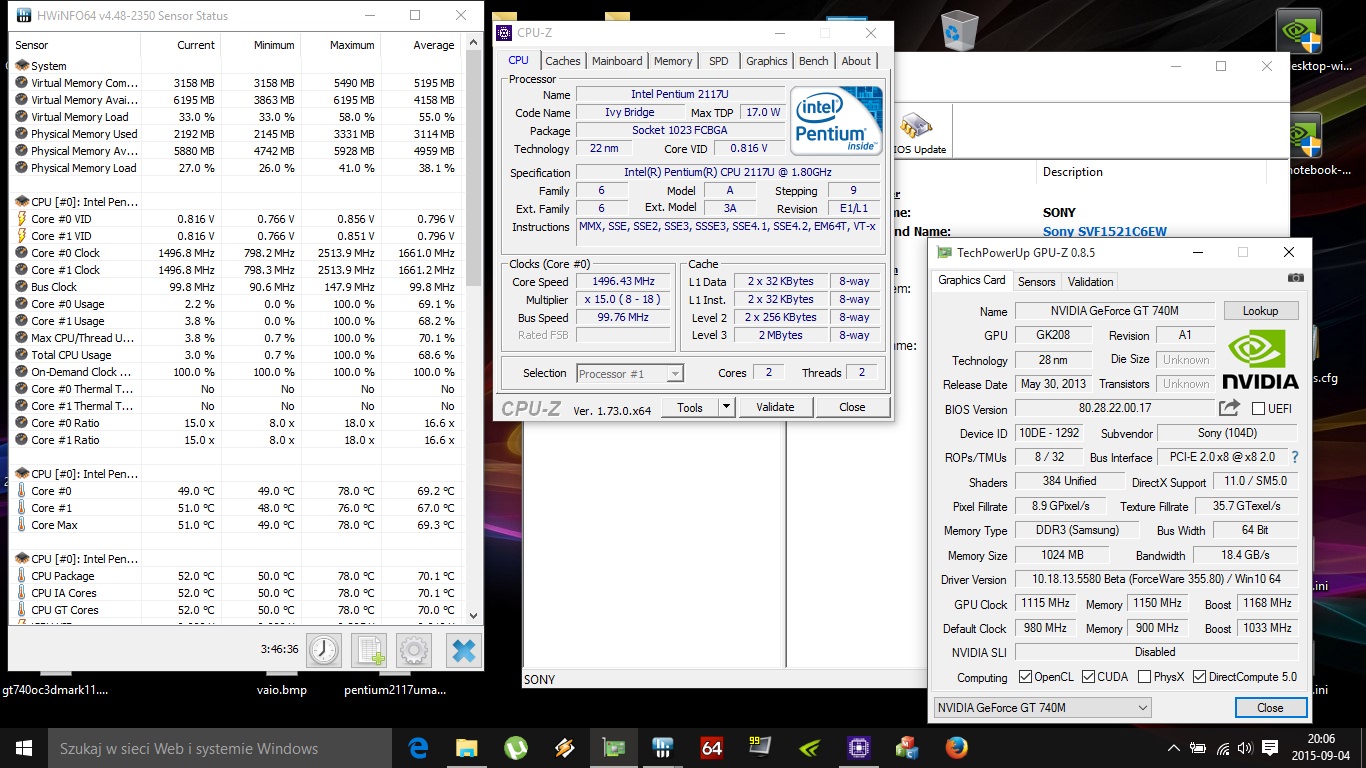
Task: Click the red 64 taskbar icon
Action: click(x=712, y=748)
